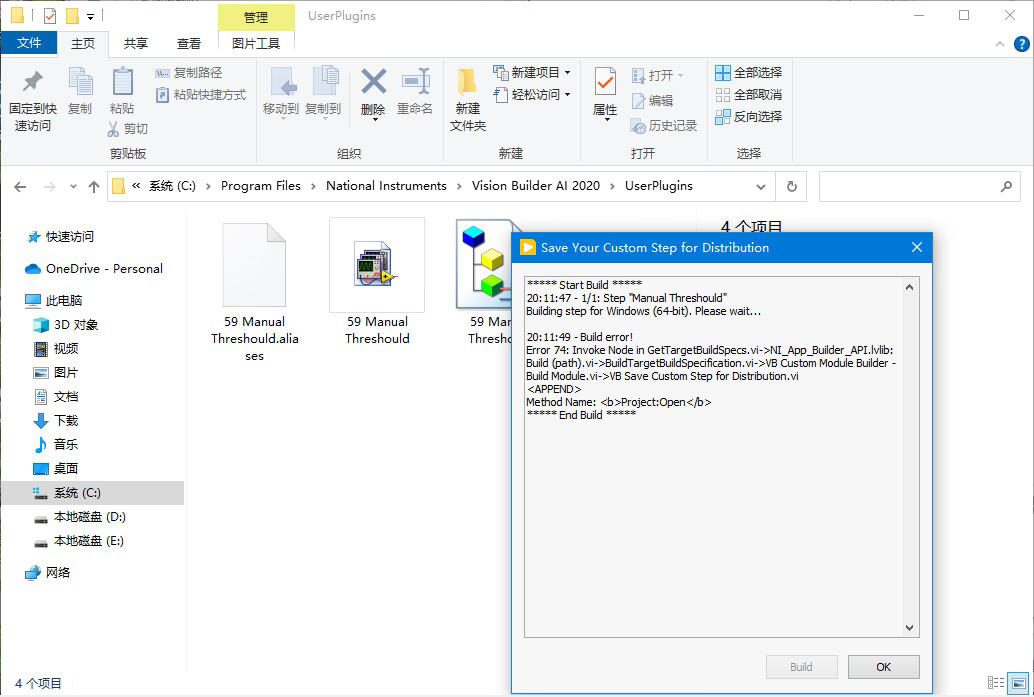Switch to details view toggle
This screenshot has height=697, width=1034.
click(996, 683)
